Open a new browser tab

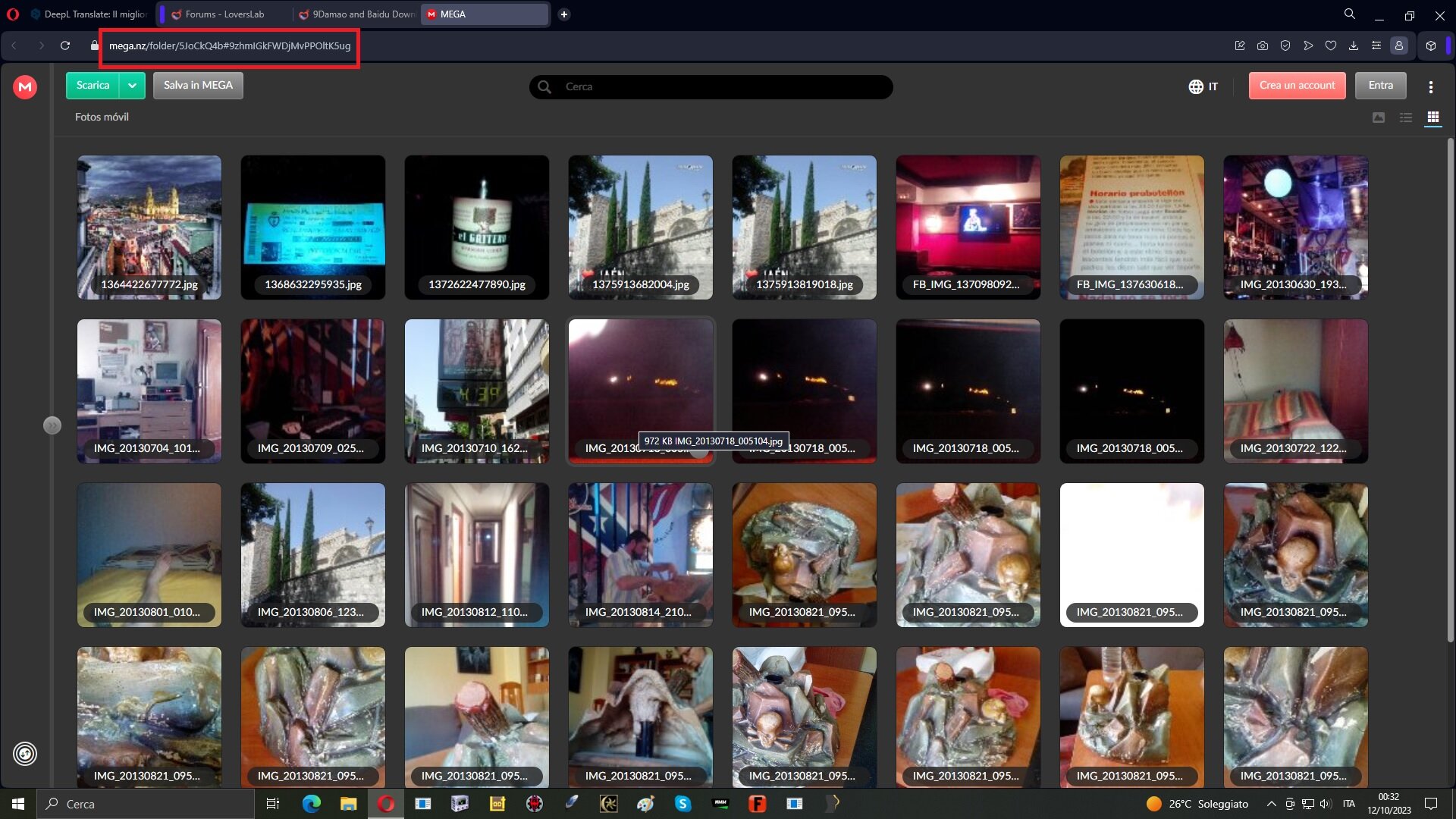point(564,14)
